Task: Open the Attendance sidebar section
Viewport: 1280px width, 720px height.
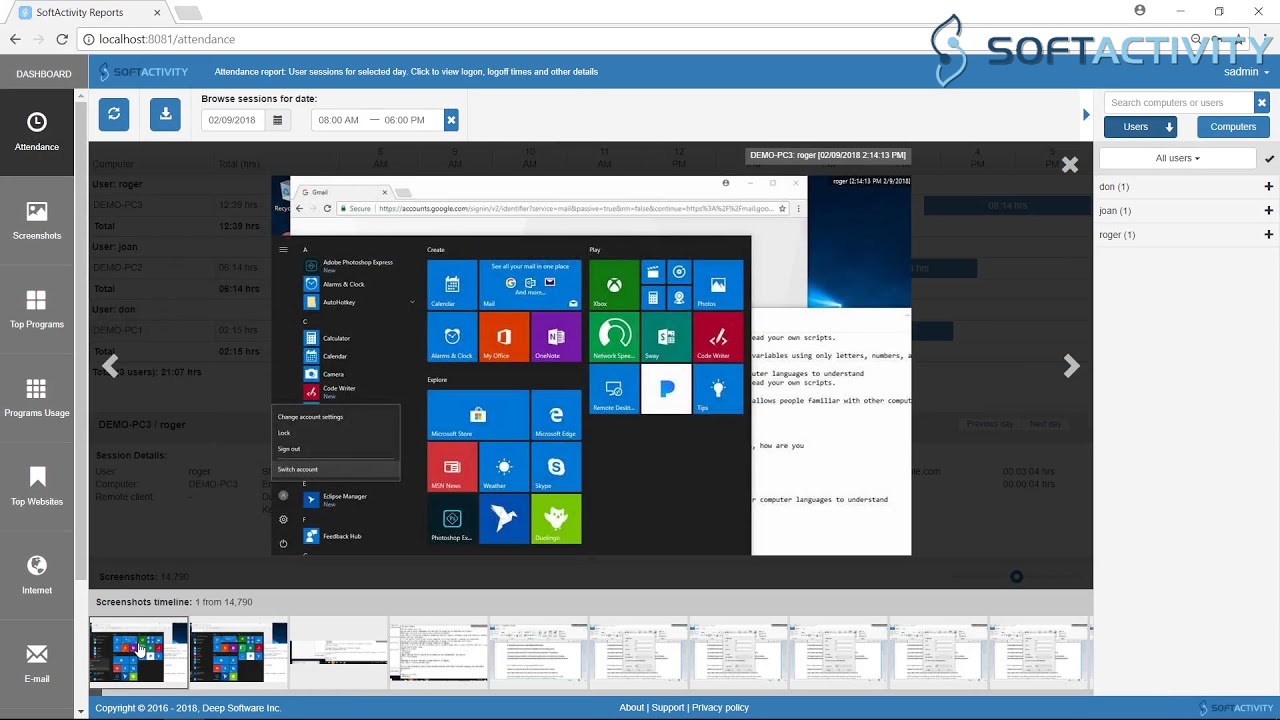Action: [37, 132]
